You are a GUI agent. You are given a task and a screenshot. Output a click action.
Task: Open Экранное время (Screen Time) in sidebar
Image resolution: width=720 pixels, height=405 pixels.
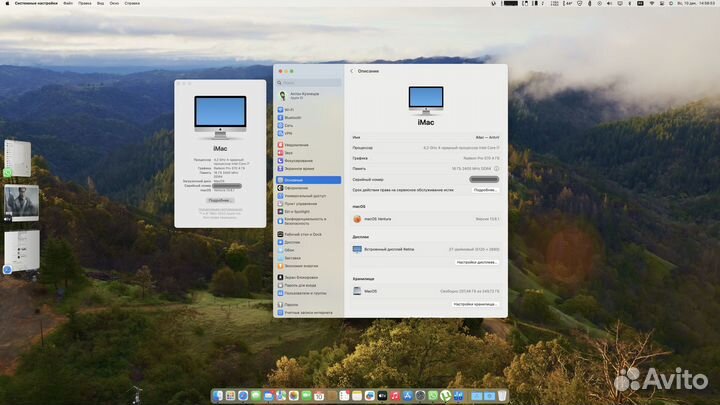click(309, 169)
